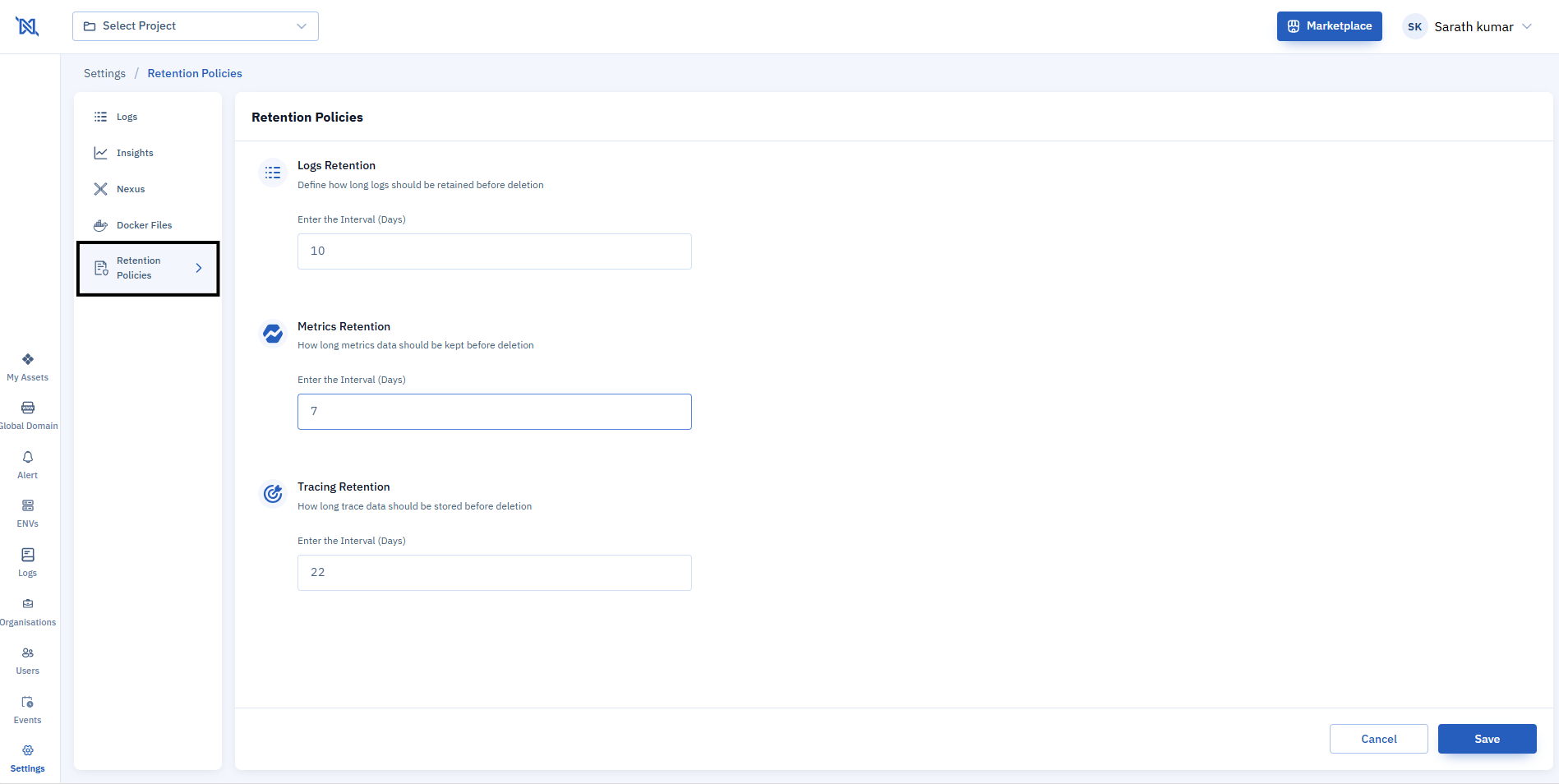Open ENVs in left sidebar
This screenshot has width=1559, height=784.
tap(28, 514)
